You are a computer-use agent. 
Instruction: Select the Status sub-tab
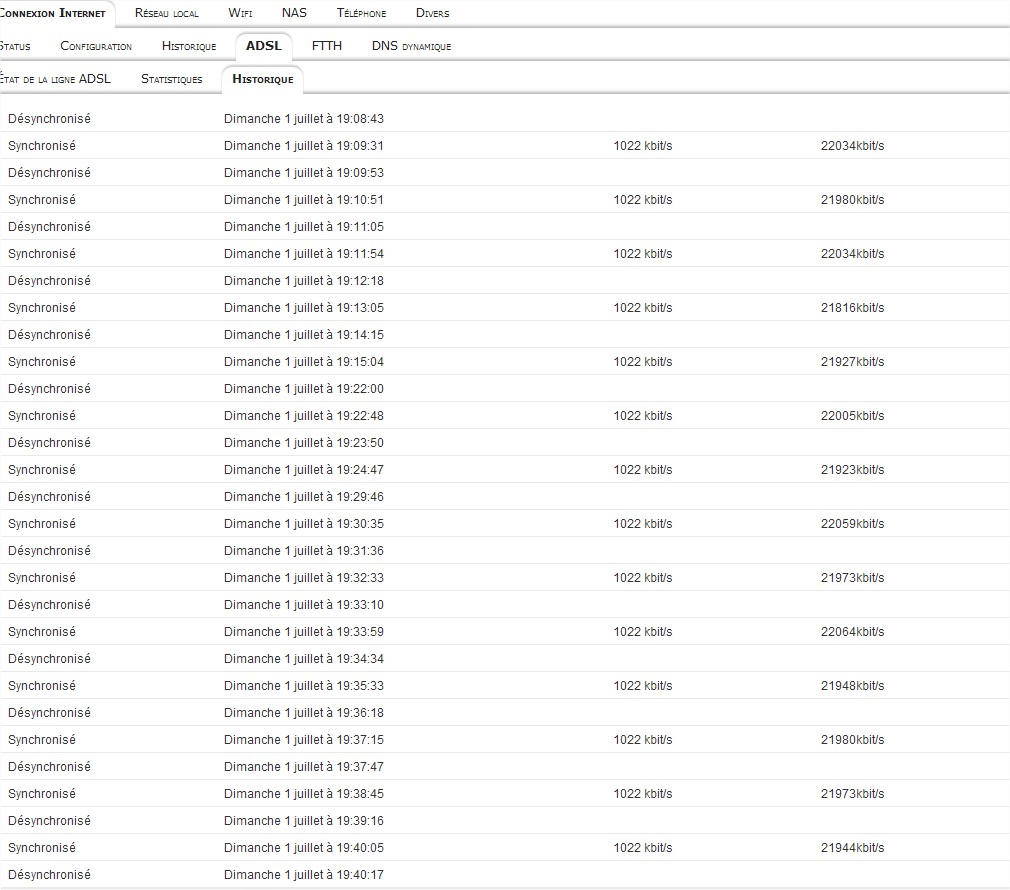tap(15, 46)
